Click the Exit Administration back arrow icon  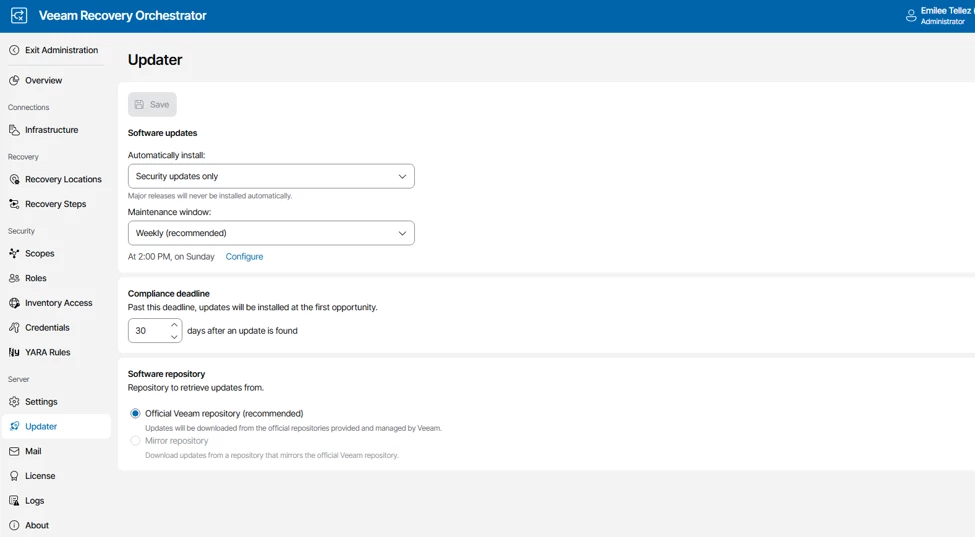pos(14,50)
